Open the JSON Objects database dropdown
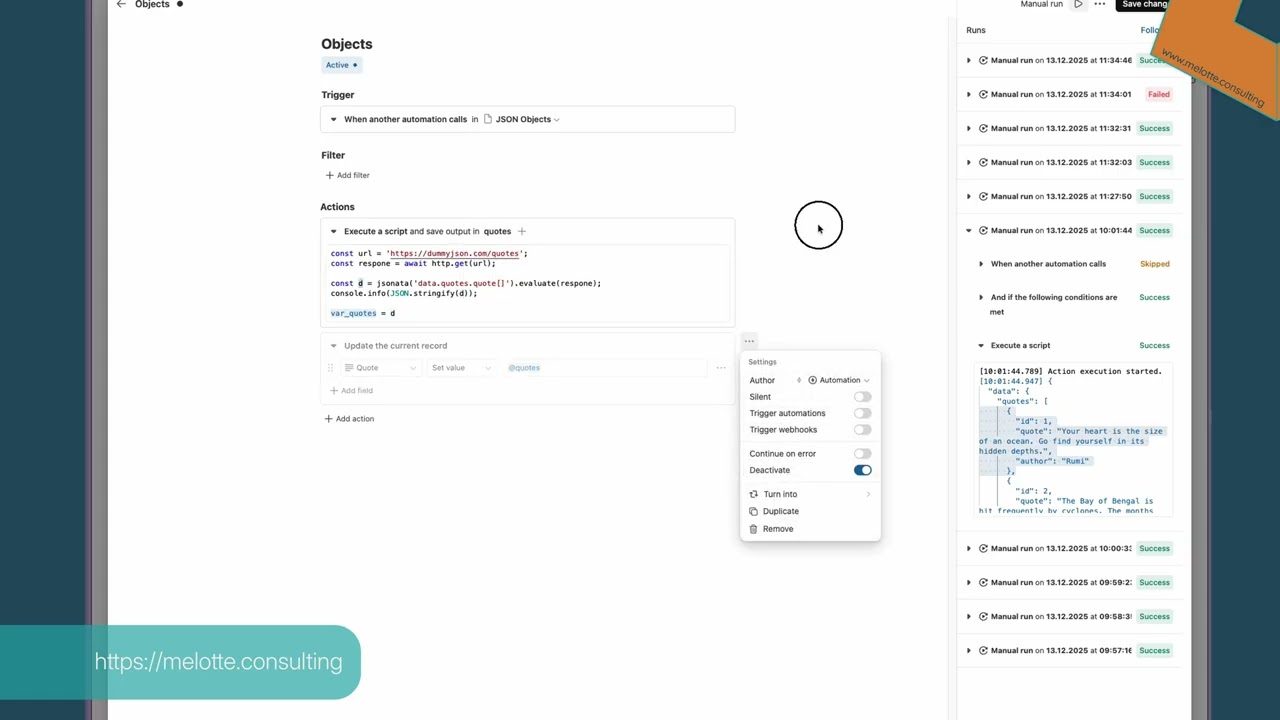 [x=522, y=119]
